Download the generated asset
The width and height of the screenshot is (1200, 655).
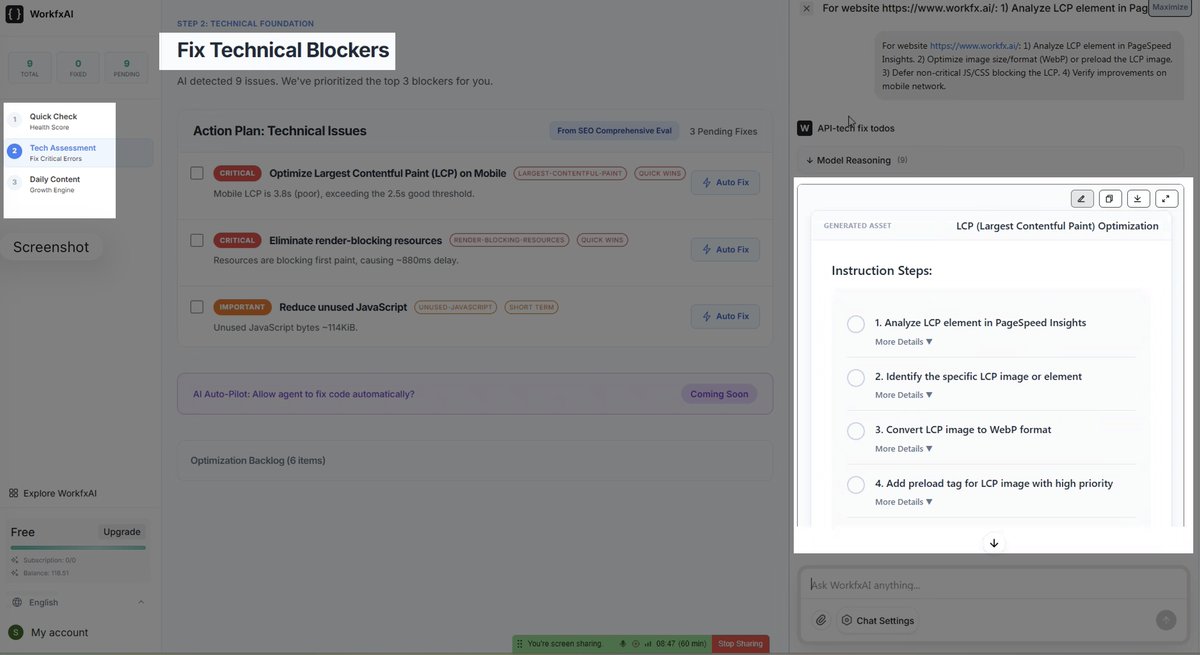pyautogui.click(x=1138, y=199)
